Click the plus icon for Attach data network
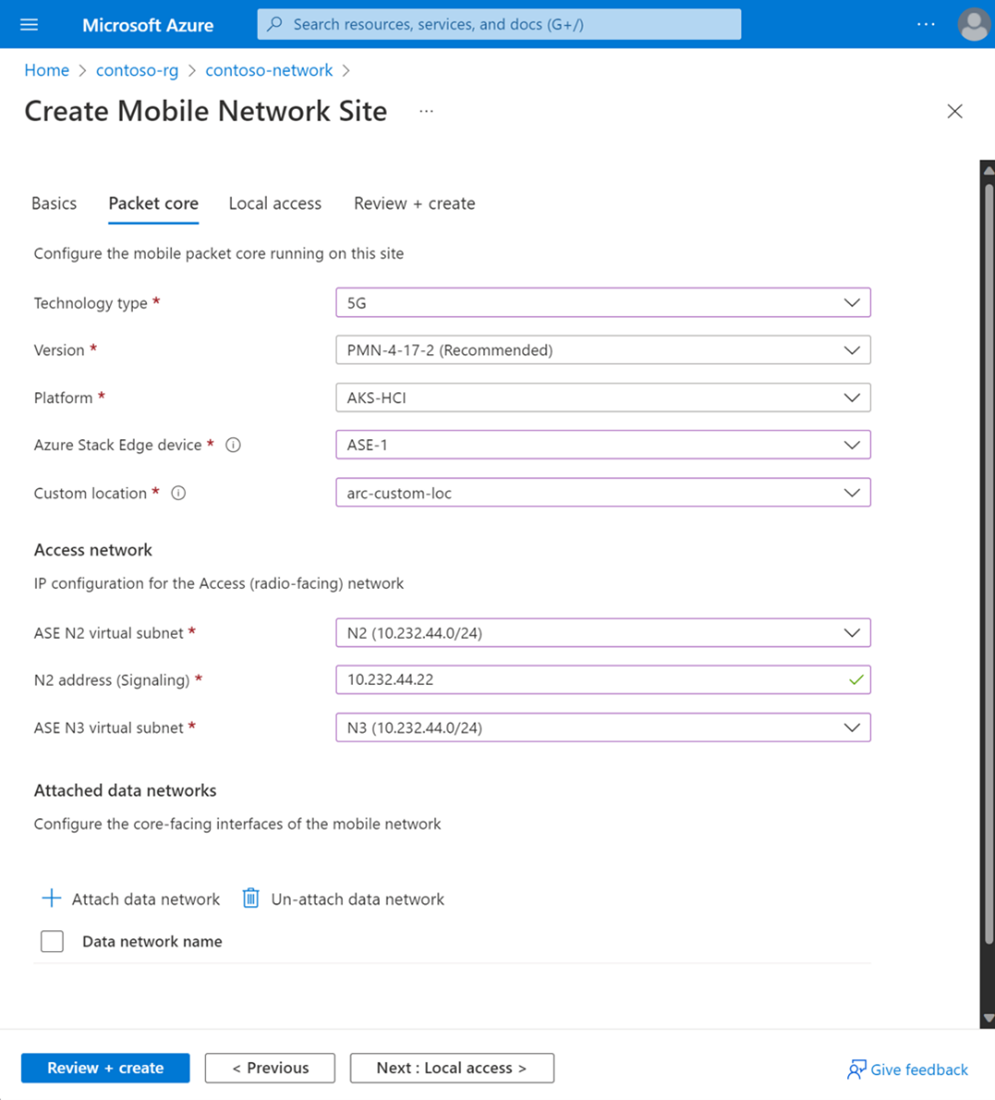The height and width of the screenshot is (1100, 995). (x=51, y=899)
